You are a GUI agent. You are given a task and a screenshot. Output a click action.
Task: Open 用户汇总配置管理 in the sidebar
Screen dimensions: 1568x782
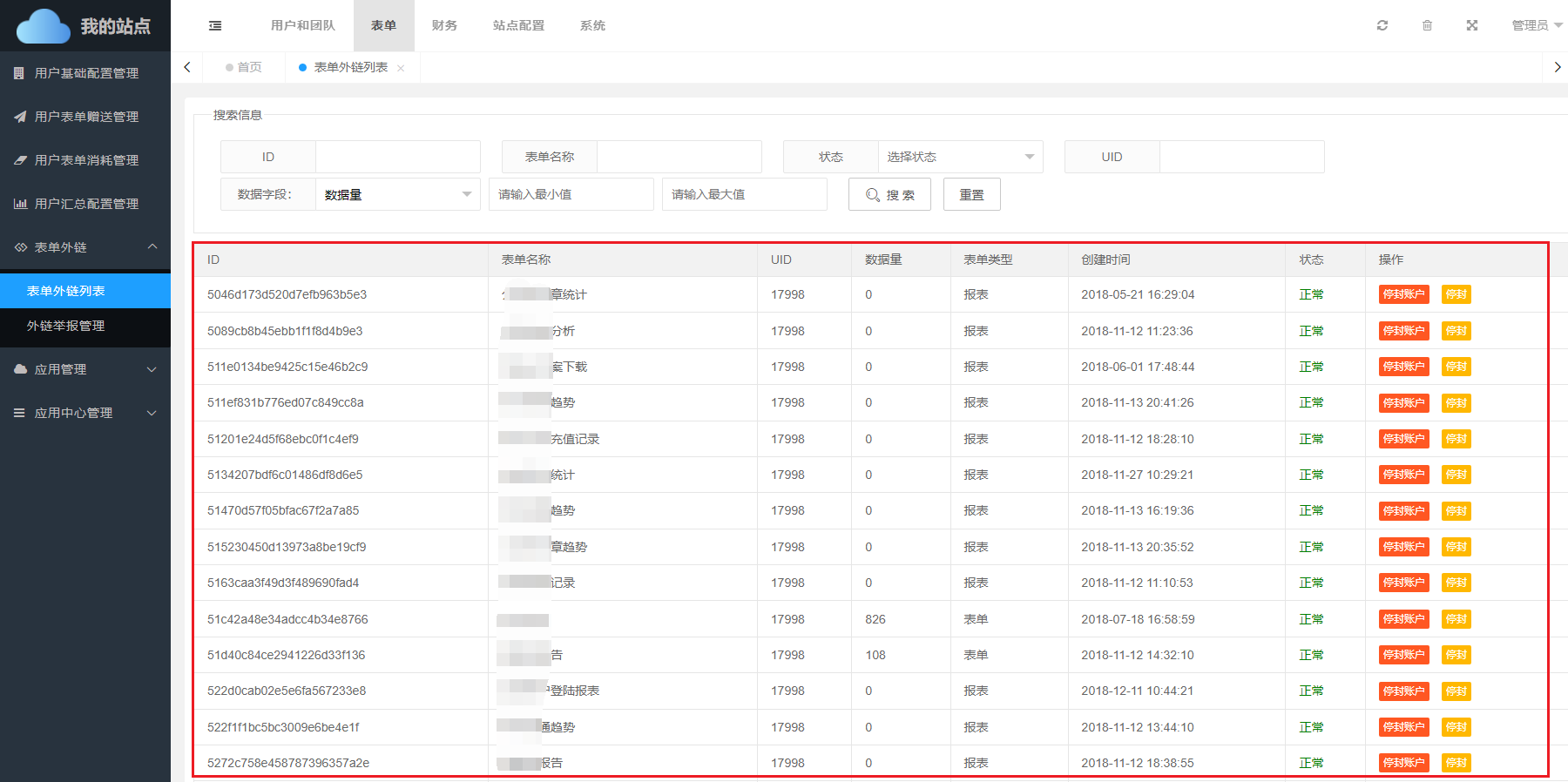pyautogui.click(x=85, y=204)
